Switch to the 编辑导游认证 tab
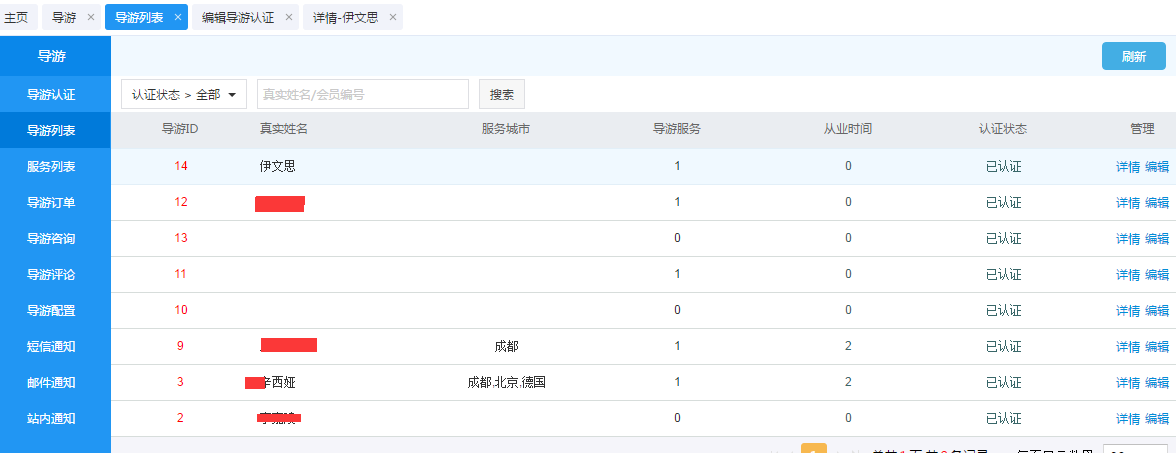This screenshot has width=1176, height=453. pos(237,18)
